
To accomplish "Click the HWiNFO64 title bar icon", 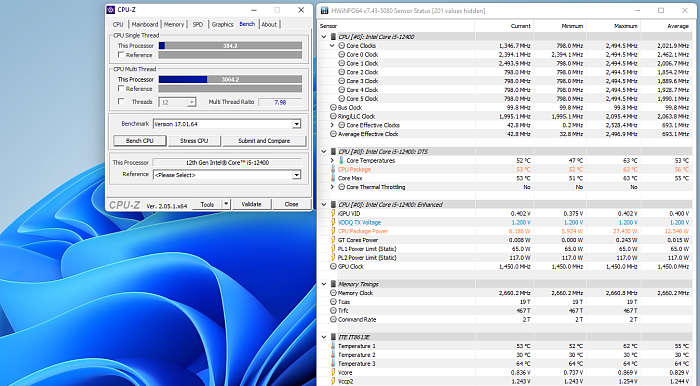I will tap(324, 10).
